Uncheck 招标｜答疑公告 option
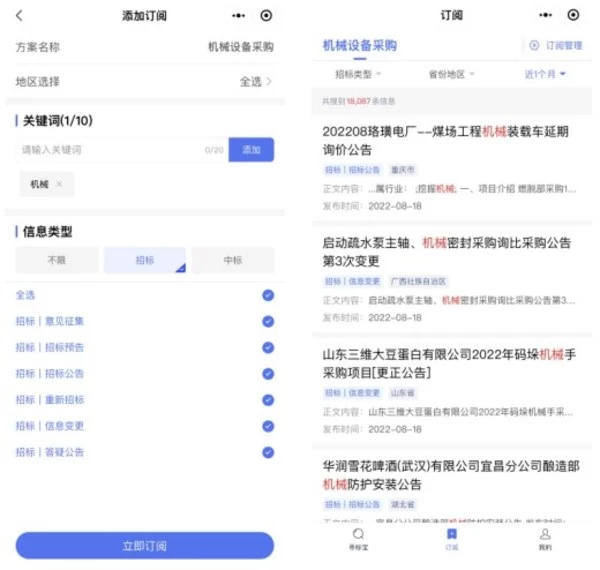Viewport: 600px width, 570px height. pyautogui.click(x=268, y=452)
